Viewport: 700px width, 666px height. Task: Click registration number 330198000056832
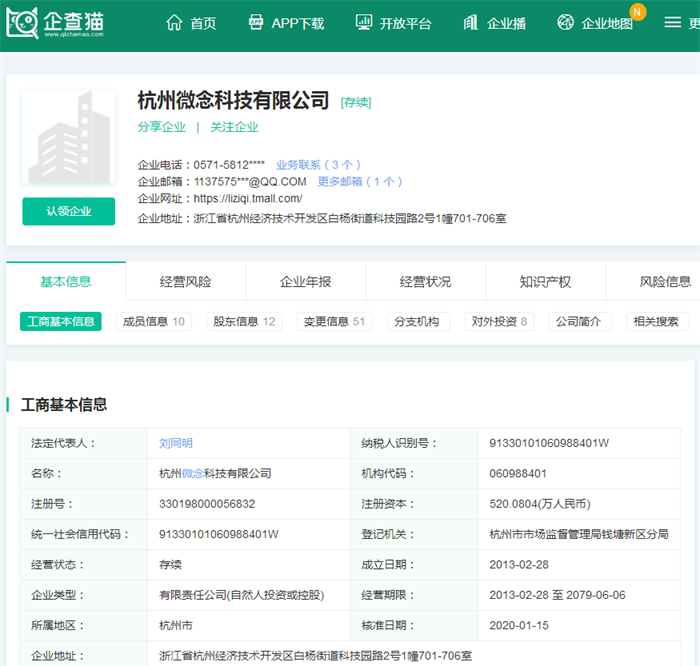click(207, 504)
